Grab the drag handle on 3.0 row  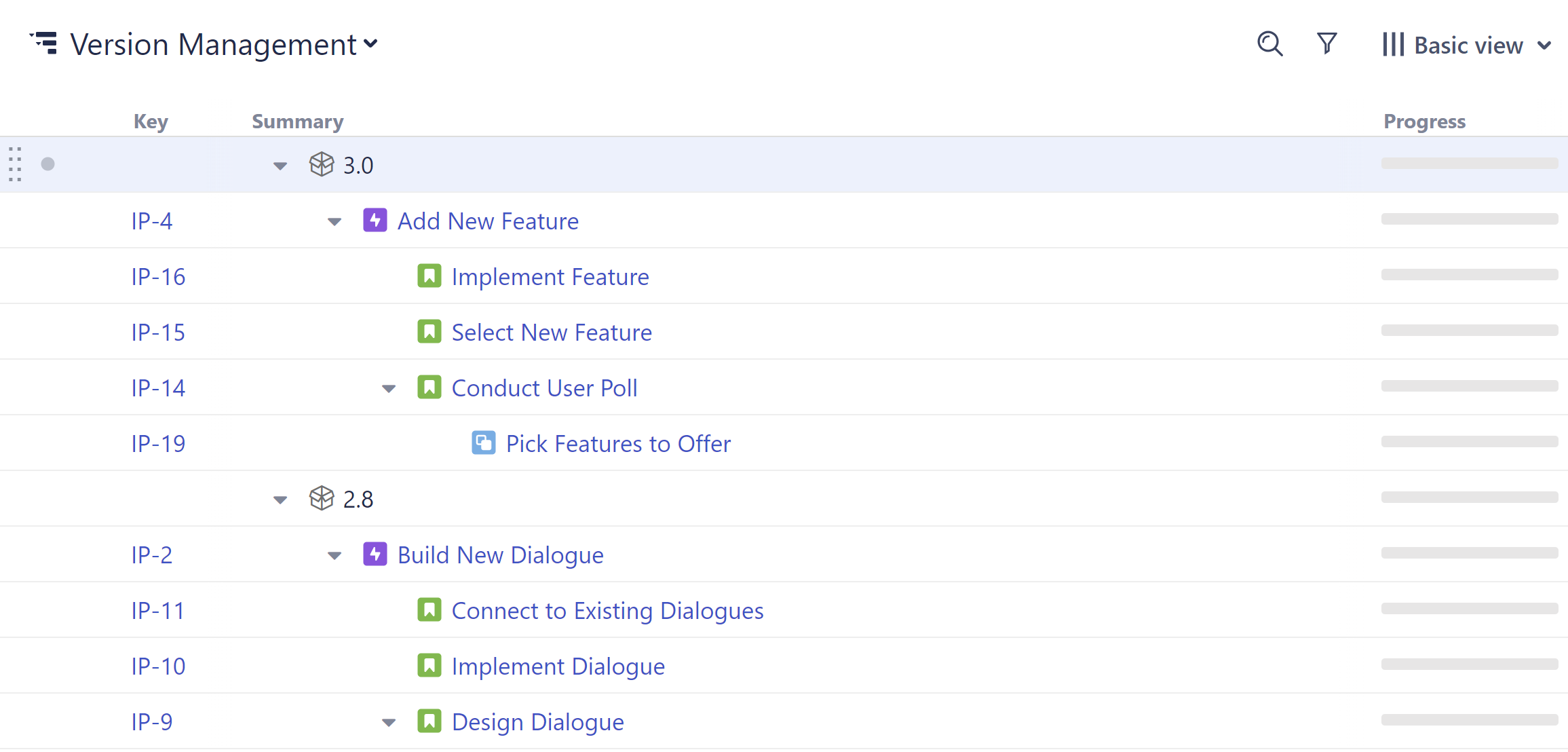point(16,164)
